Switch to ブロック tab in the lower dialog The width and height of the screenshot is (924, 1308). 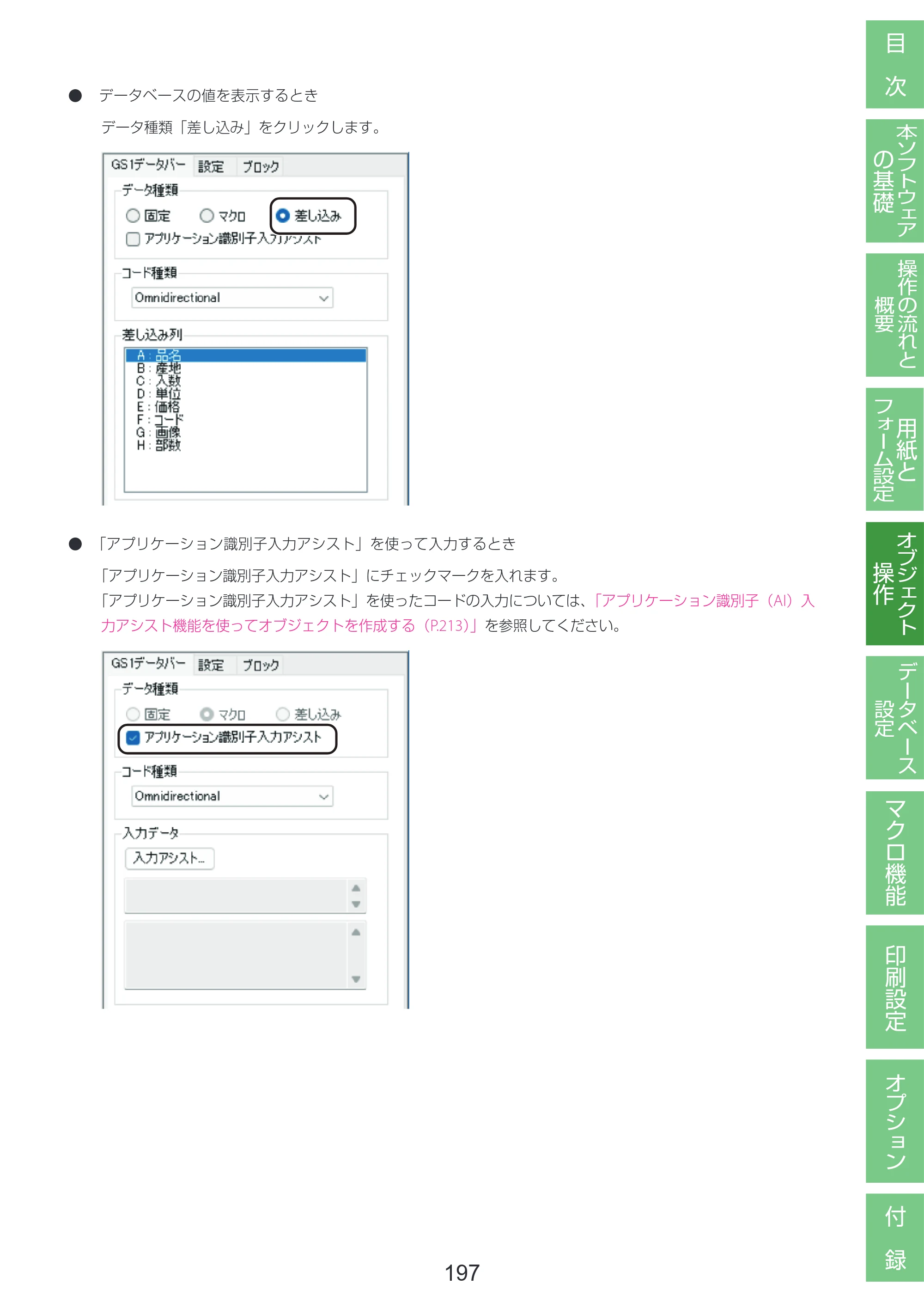point(261,666)
